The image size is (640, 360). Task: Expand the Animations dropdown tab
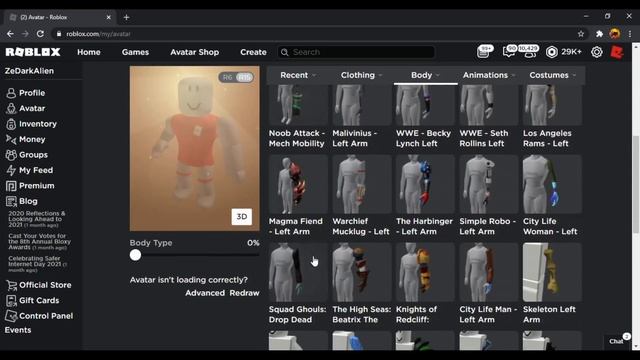click(489, 76)
